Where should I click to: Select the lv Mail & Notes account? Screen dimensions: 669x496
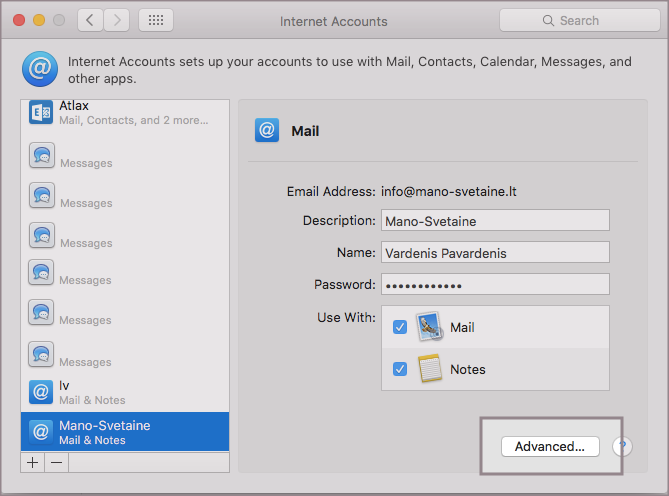coord(124,392)
